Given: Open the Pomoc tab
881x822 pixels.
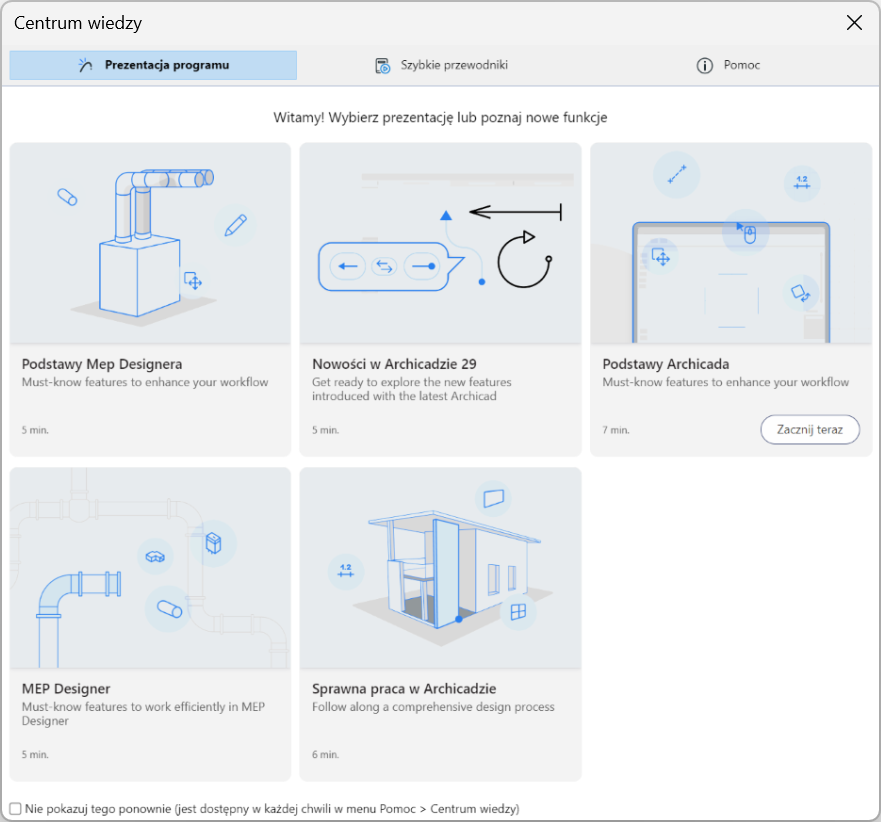Looking at the screenshot, I should tap(730, 66).
